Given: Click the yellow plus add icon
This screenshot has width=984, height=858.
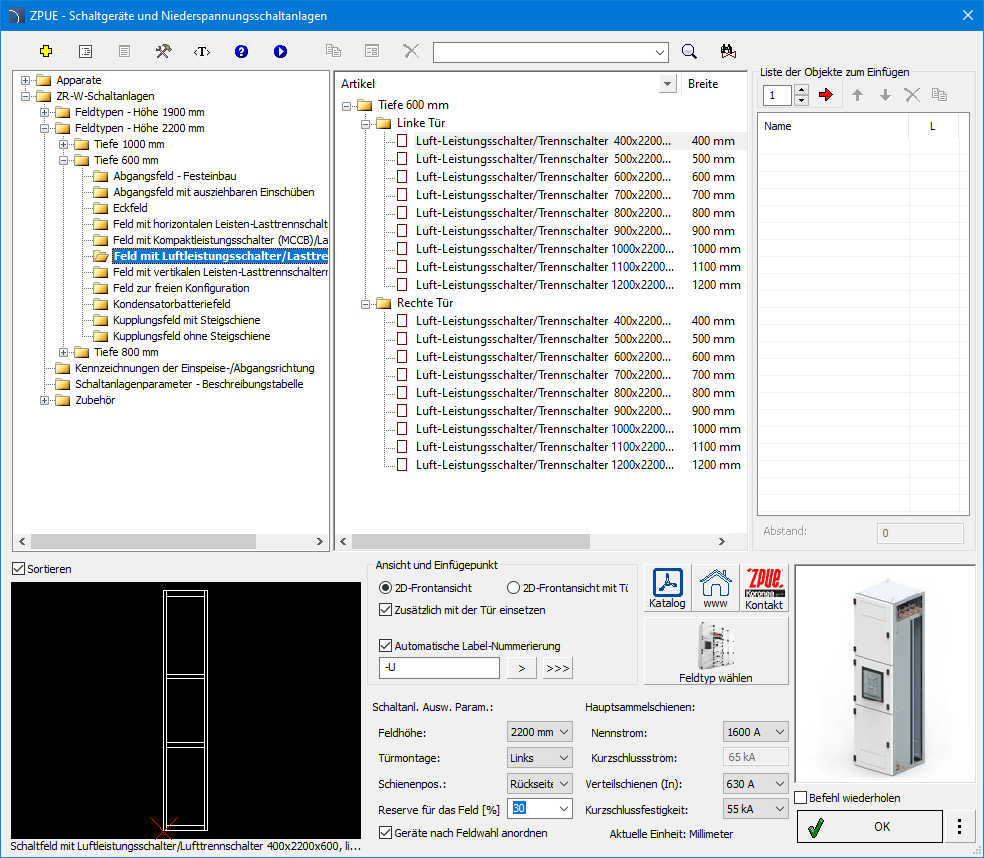Looking at the screenshot, I should click(46, 51).
